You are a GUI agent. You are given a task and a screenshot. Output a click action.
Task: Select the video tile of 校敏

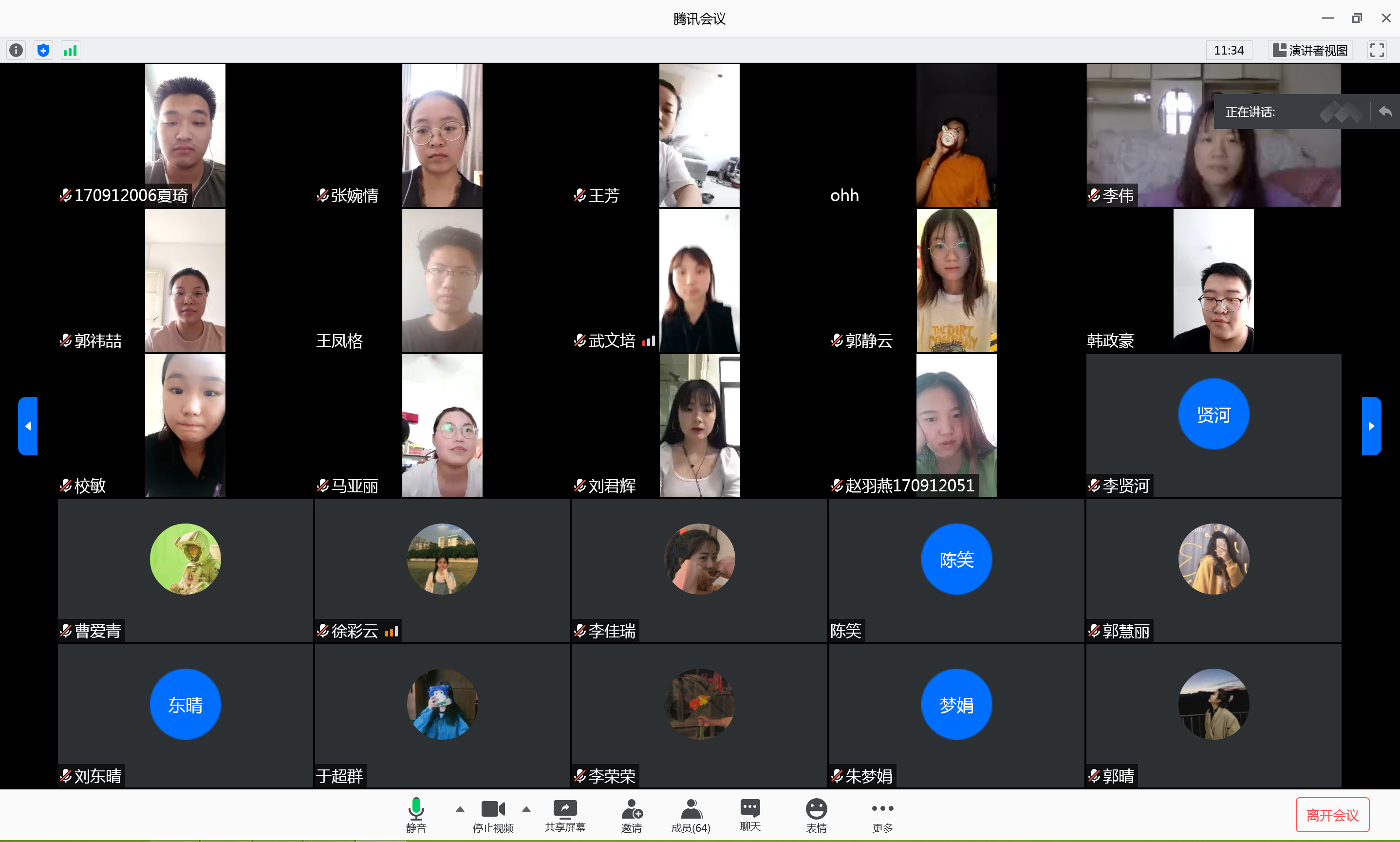click(185, 426)
